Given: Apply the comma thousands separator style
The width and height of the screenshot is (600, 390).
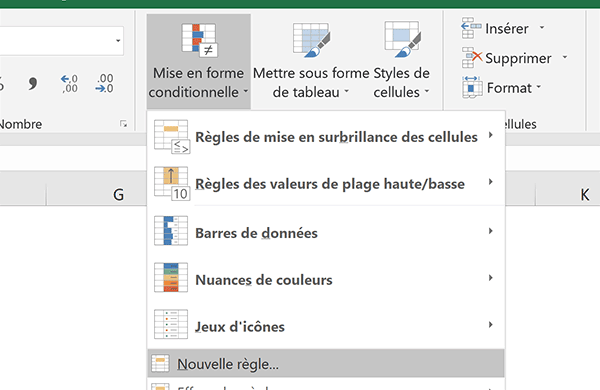Looking at the screenshot, I should coord(33,83).
